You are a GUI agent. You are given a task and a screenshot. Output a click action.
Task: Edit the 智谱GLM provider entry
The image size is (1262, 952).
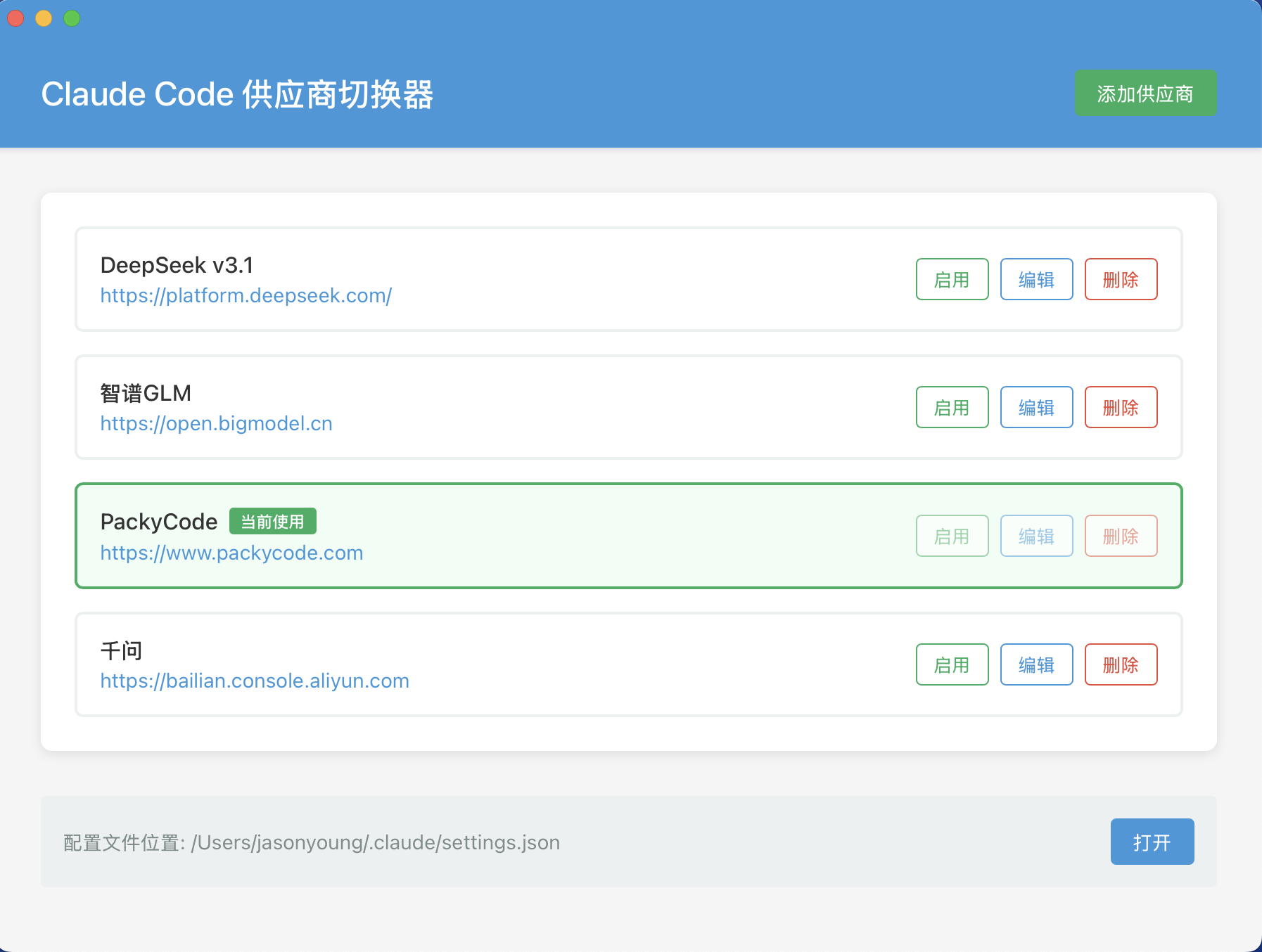pyautogui.click(x=1036, y=407)
